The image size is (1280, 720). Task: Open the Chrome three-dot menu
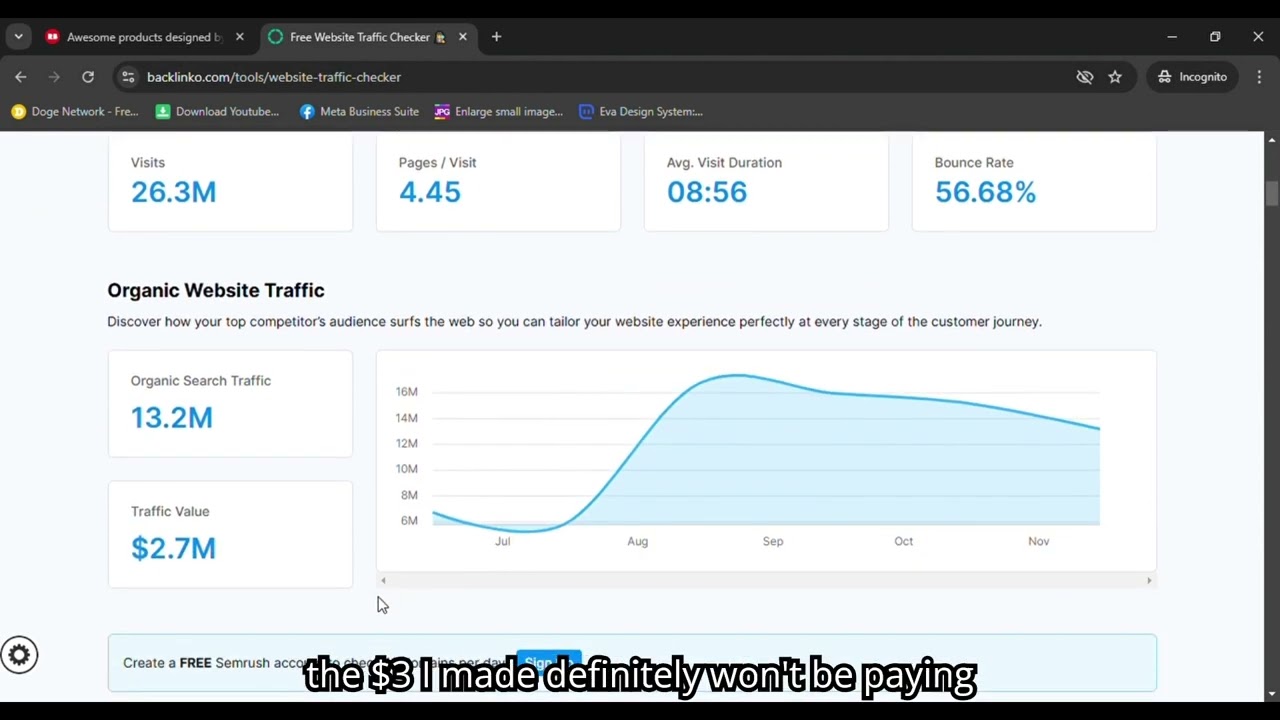pyautogui.click(x=1259, y=77)
